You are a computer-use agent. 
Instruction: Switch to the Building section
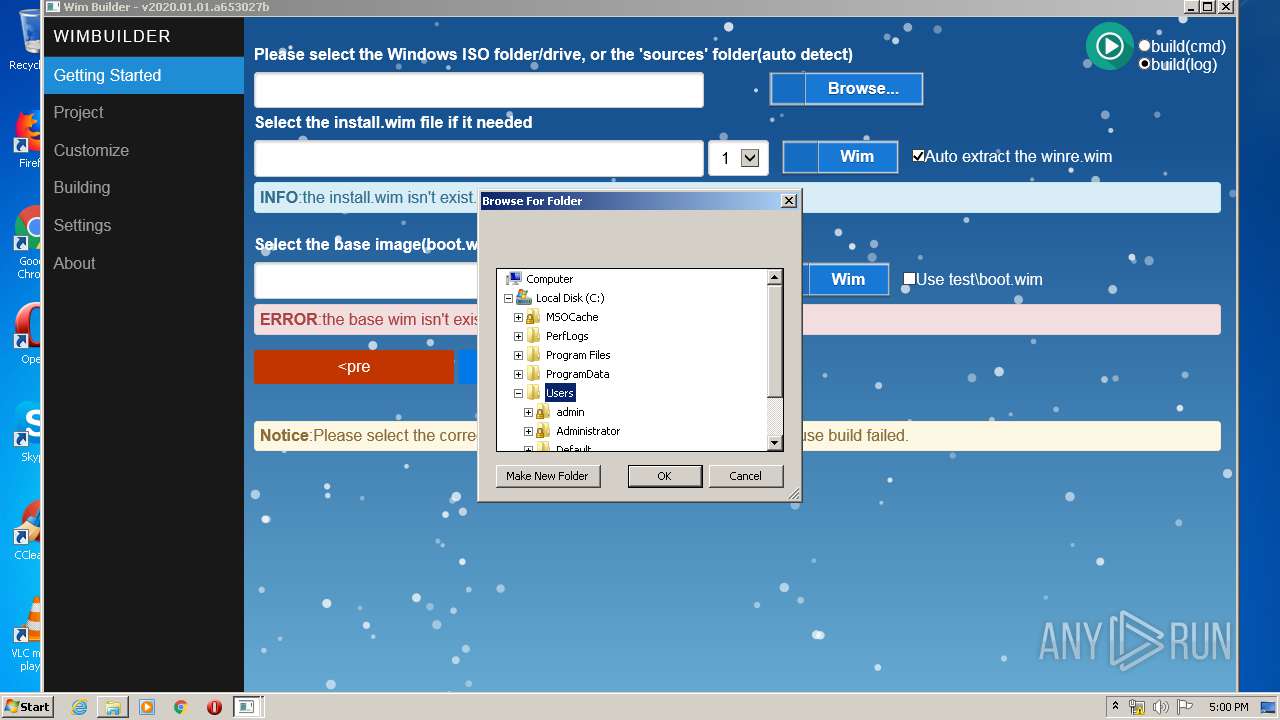(x=143, y=187)
